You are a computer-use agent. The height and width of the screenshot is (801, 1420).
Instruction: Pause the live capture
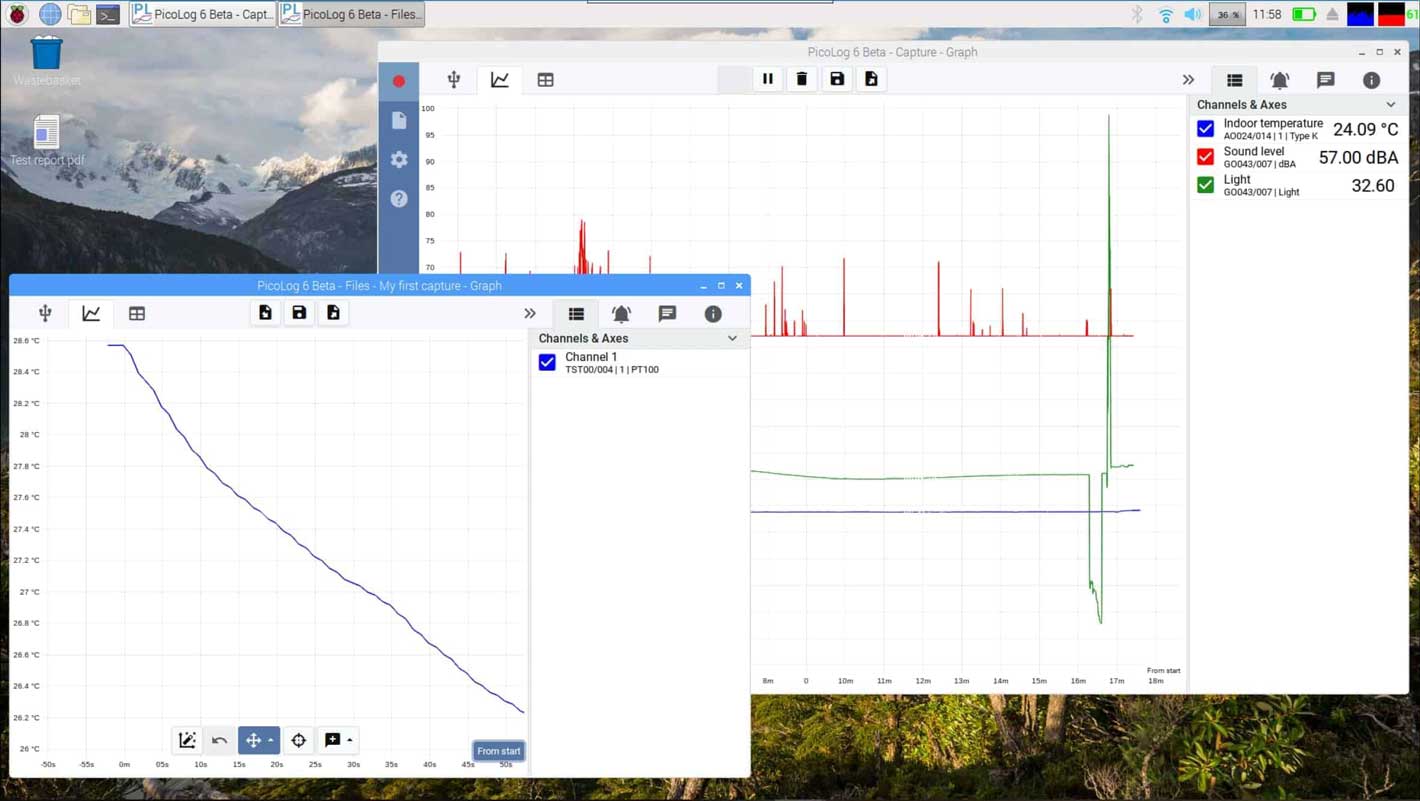(768, 79)
